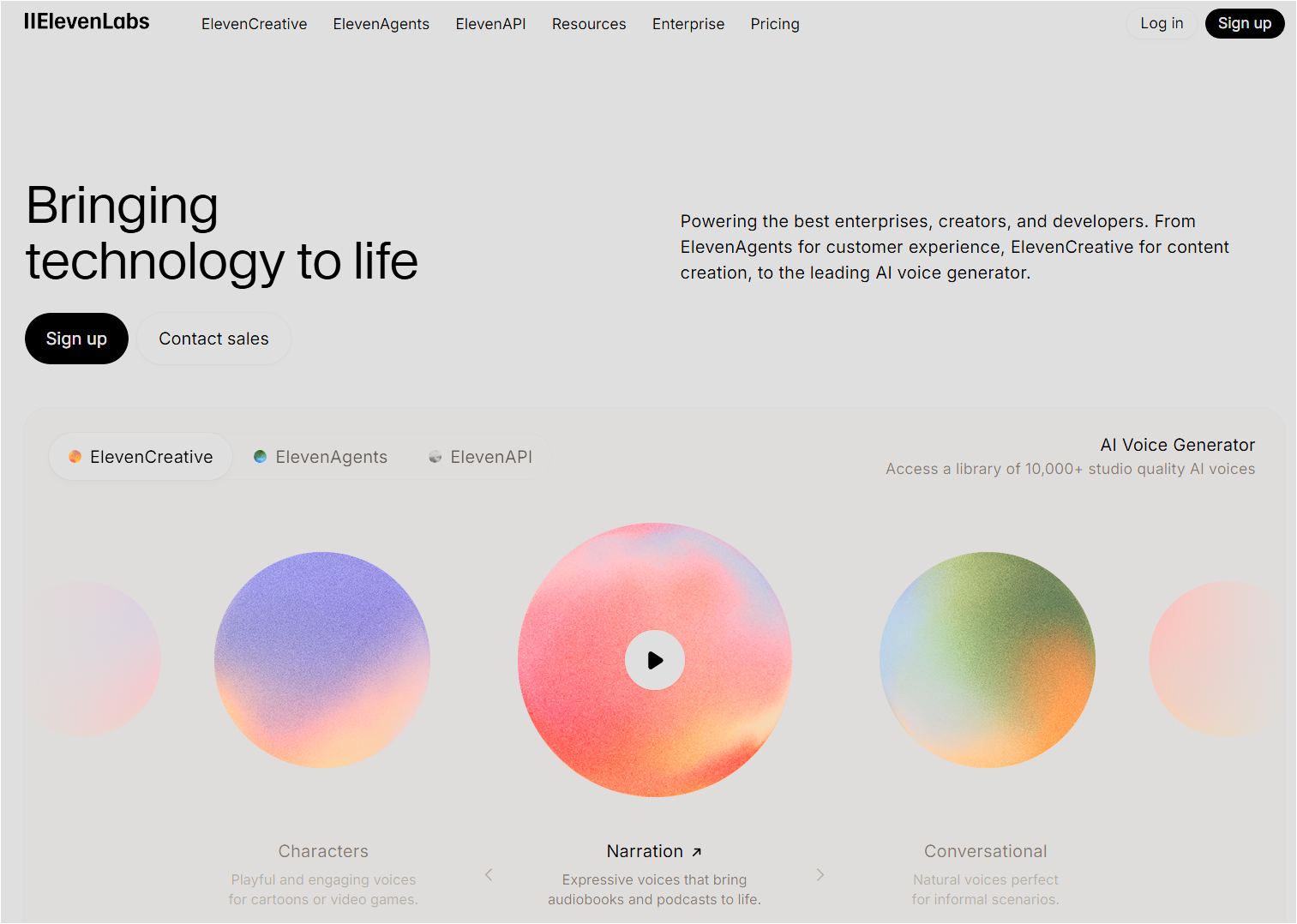The width and height of the screenshot is (1297, 924).
Task: Click the 'Access a library of 10,000+' text
Action: pyautogui.click(x=1071, y=469)
